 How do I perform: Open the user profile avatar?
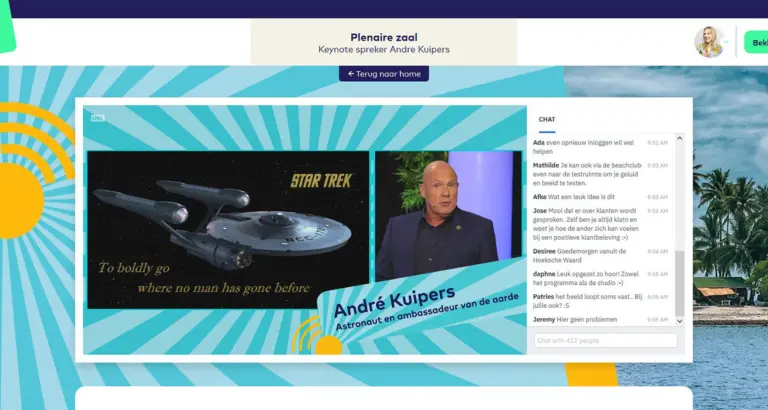point(708,42)
